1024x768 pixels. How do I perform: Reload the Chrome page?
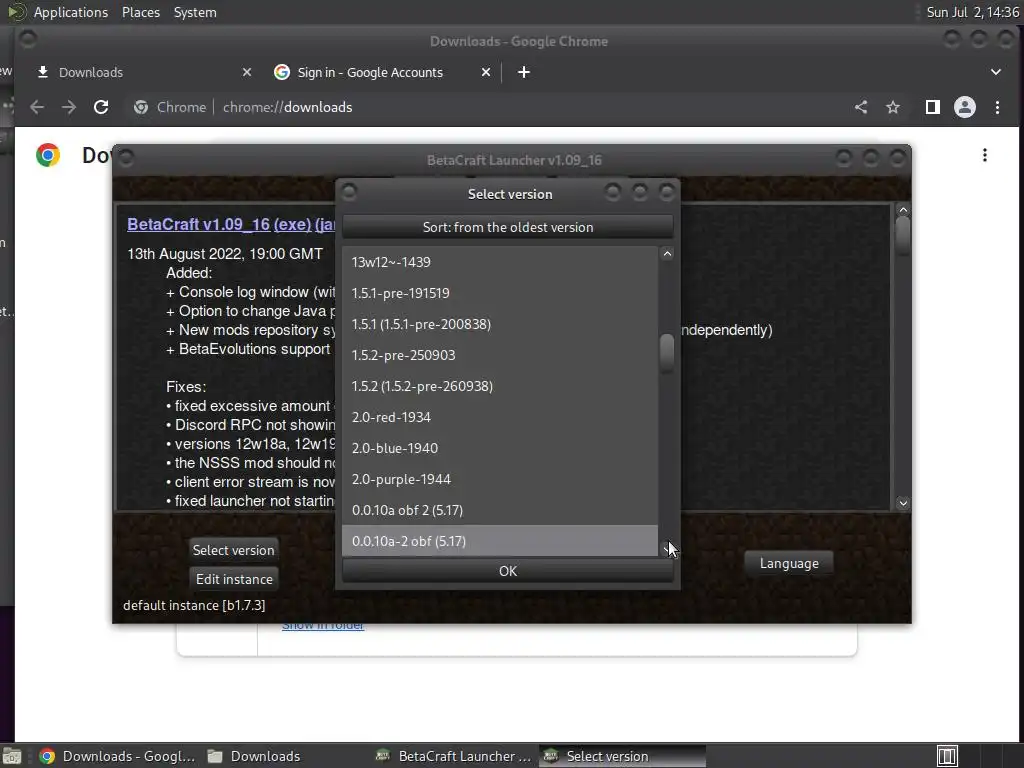click(x=101, y=107)
